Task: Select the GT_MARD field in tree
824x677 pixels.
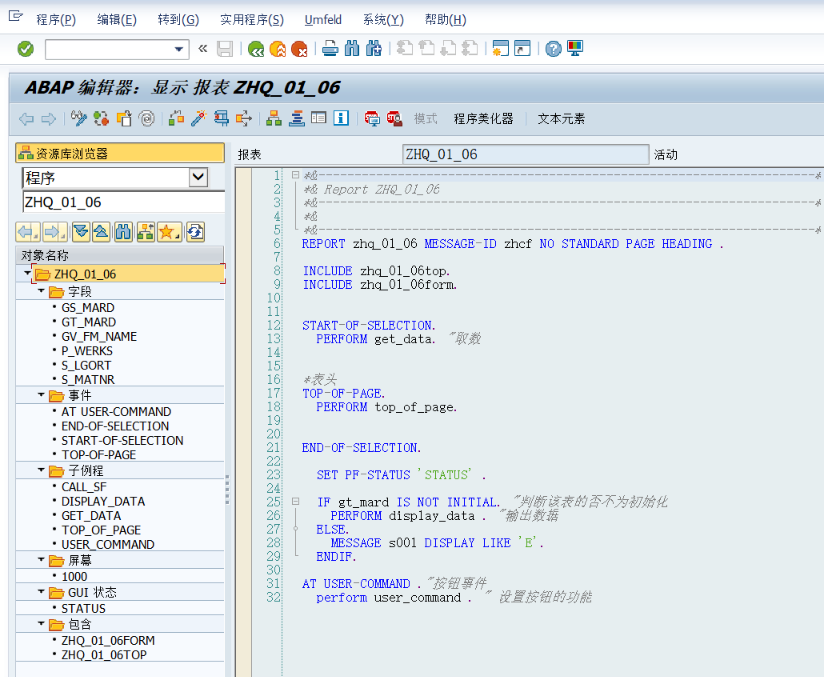Action: click(x=89, y=322)
